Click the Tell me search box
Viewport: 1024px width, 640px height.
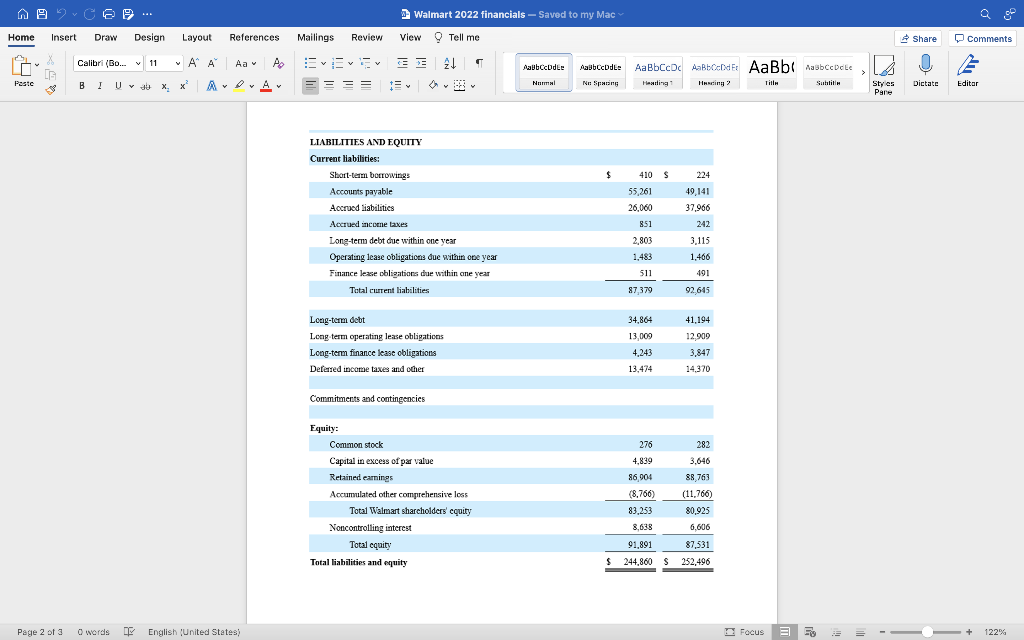(x=456, y=37)
